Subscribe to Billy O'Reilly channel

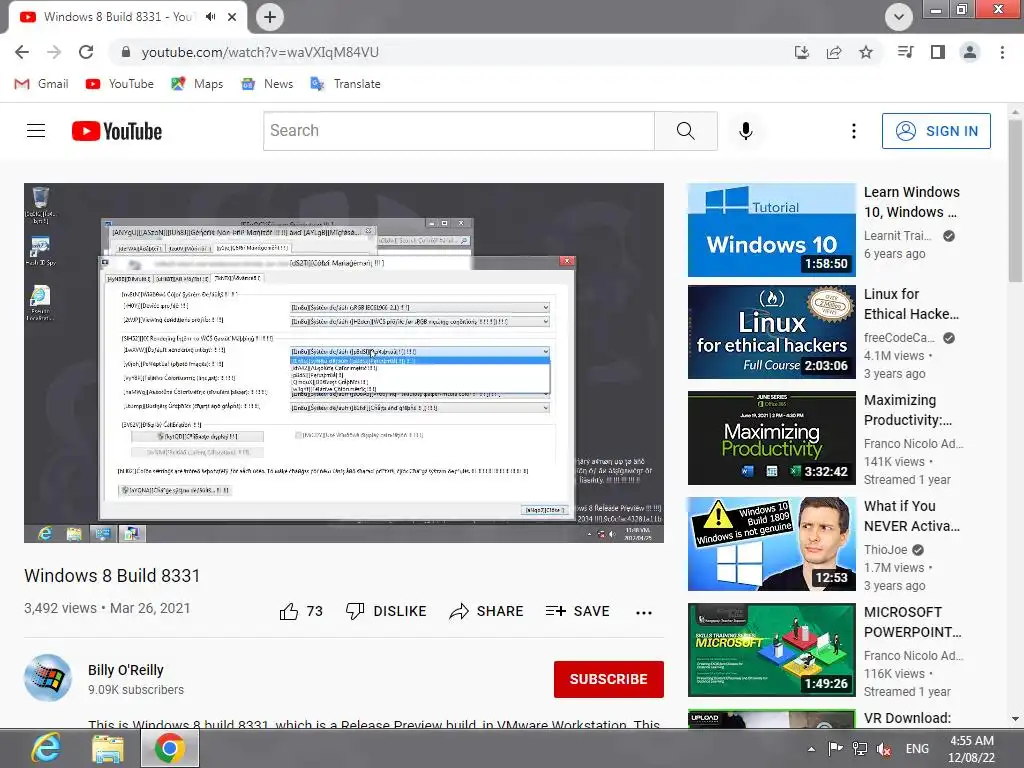pyautogui.click(x=609, y=679)
